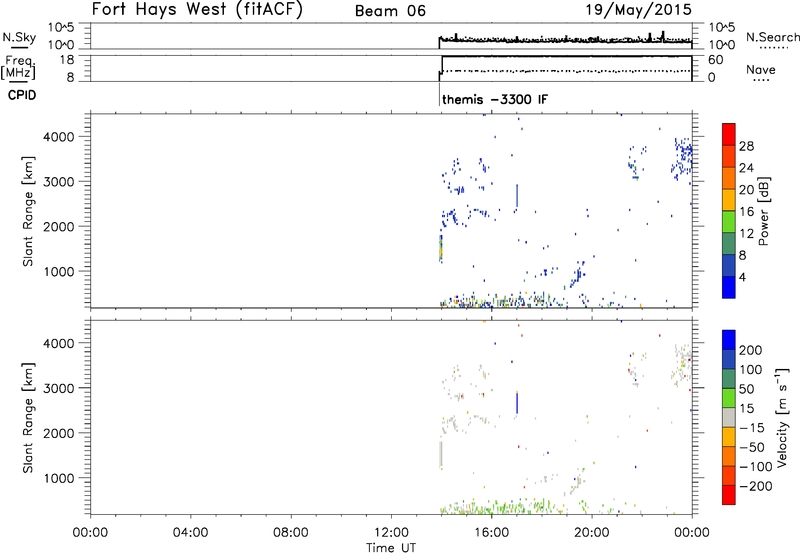The image size is (800, 554).
Task: Click the light green 12-16 dB Power segment
Action: tap(729, 221)
